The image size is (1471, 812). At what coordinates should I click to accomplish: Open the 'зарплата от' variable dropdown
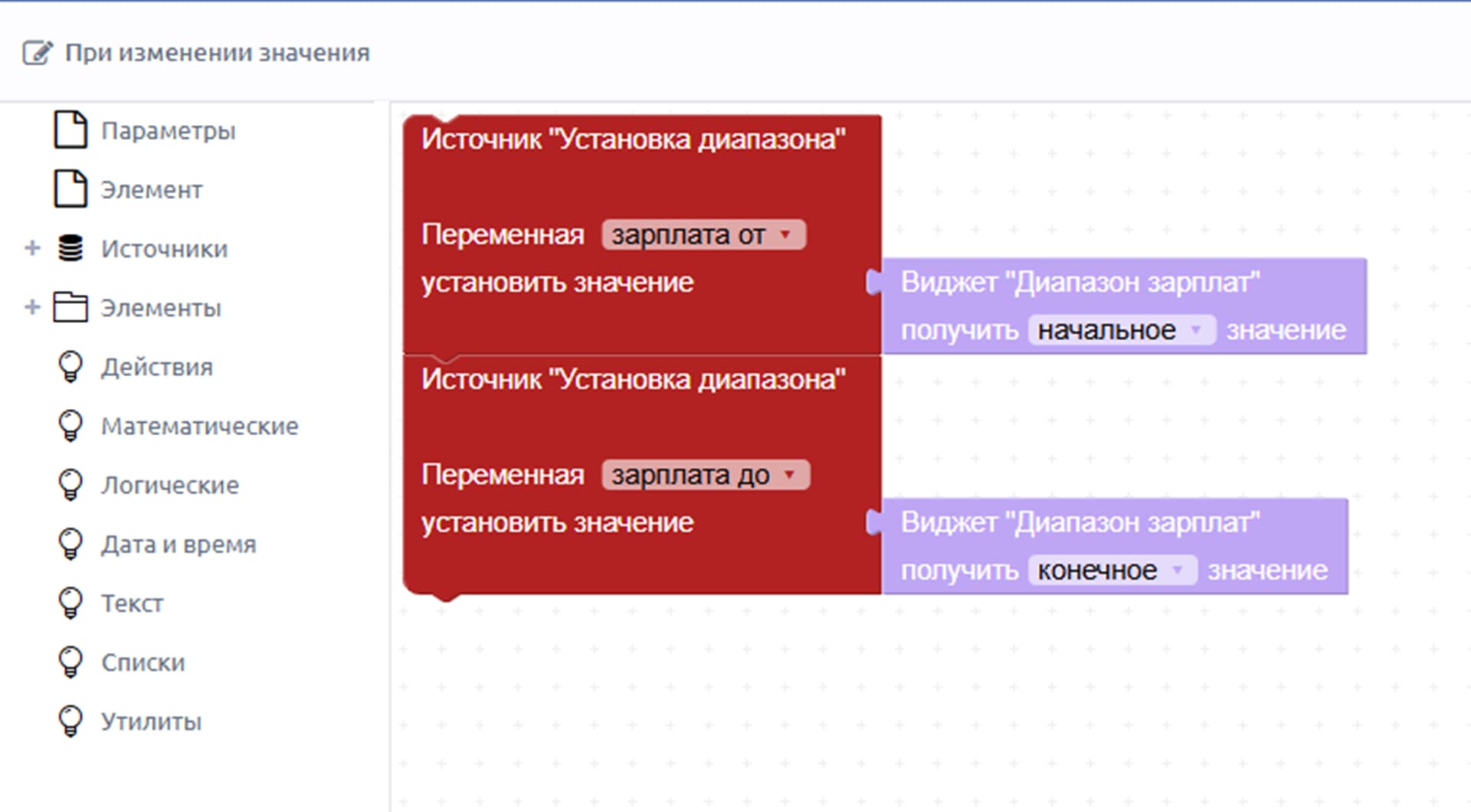703,234
